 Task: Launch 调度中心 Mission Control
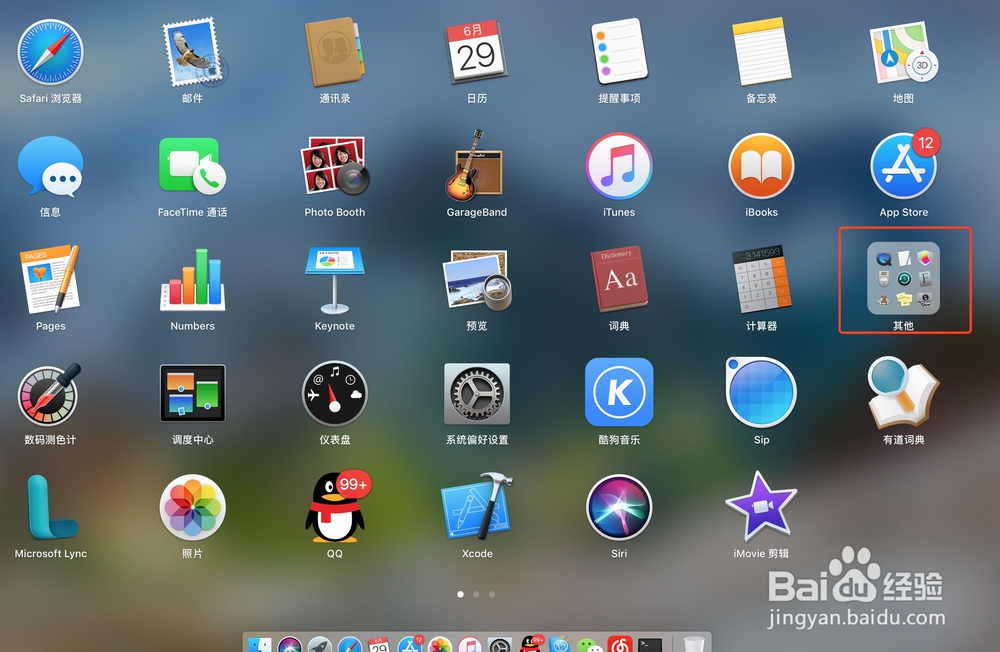click(193, 393)
